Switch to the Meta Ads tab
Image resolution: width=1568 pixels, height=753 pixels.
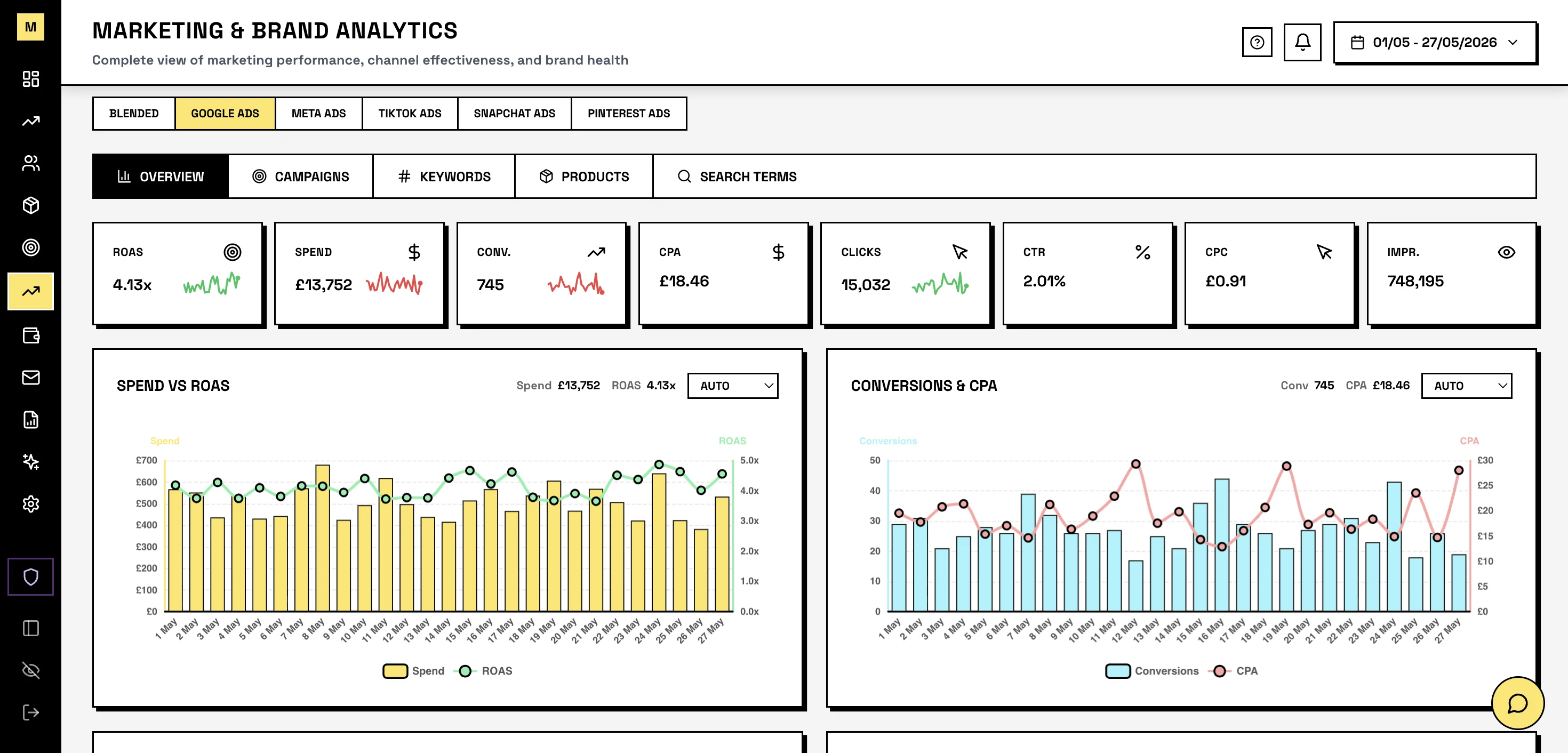click(318, 113)
